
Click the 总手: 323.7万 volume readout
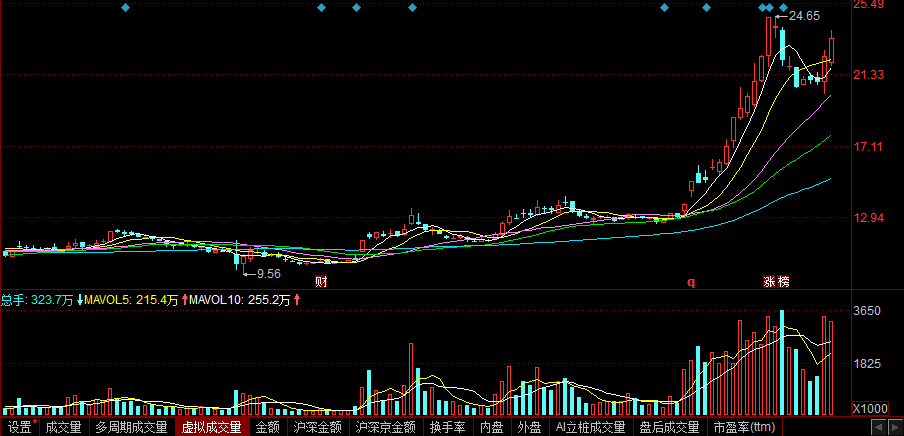pyautogui.click(x=37, y=300)
